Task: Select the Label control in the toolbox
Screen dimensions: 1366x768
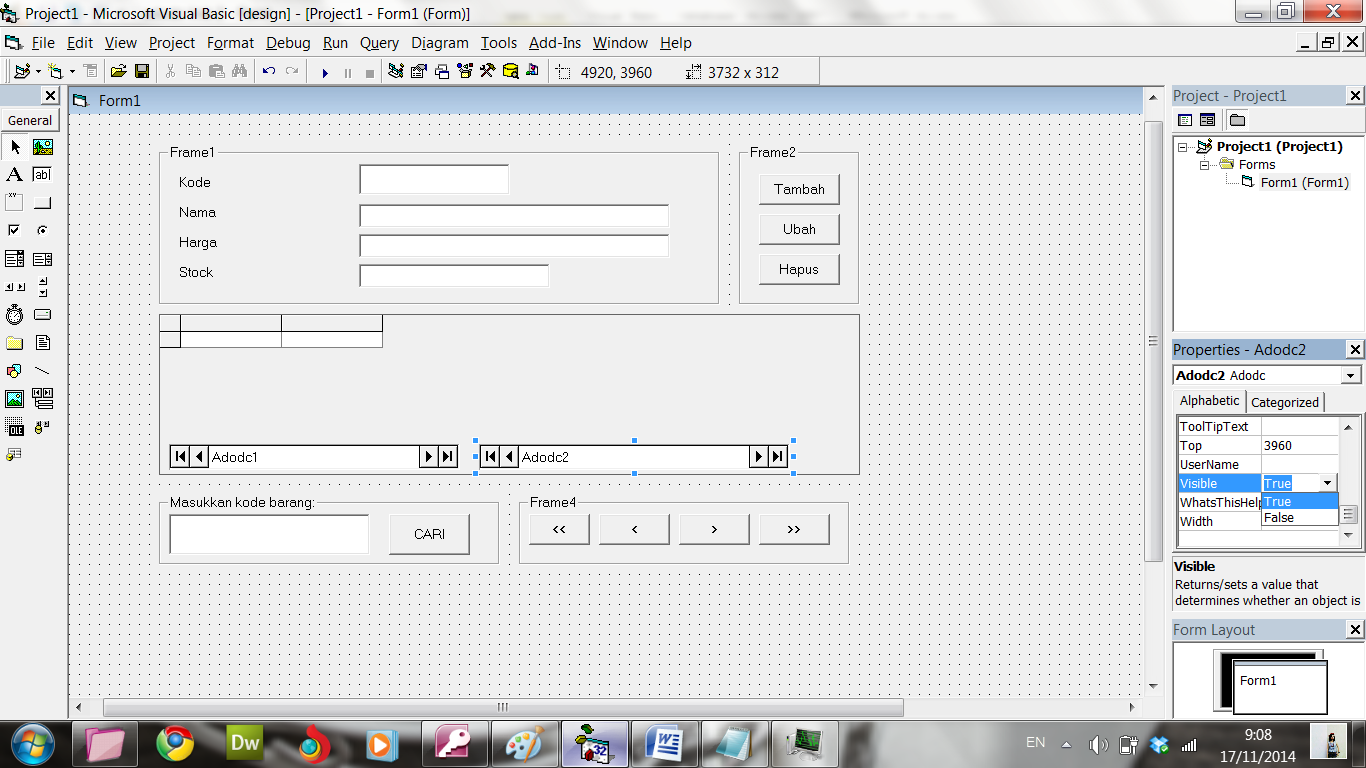Action: [x=14, y=174]
